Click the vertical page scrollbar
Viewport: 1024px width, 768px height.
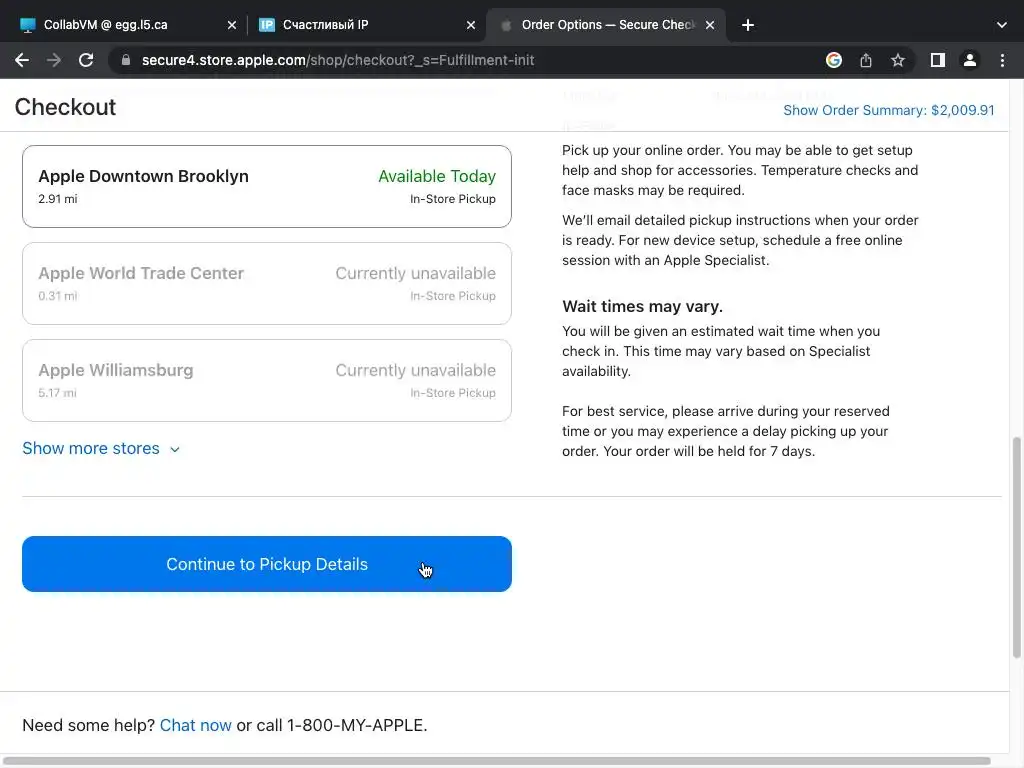[x=1016, y=547]
